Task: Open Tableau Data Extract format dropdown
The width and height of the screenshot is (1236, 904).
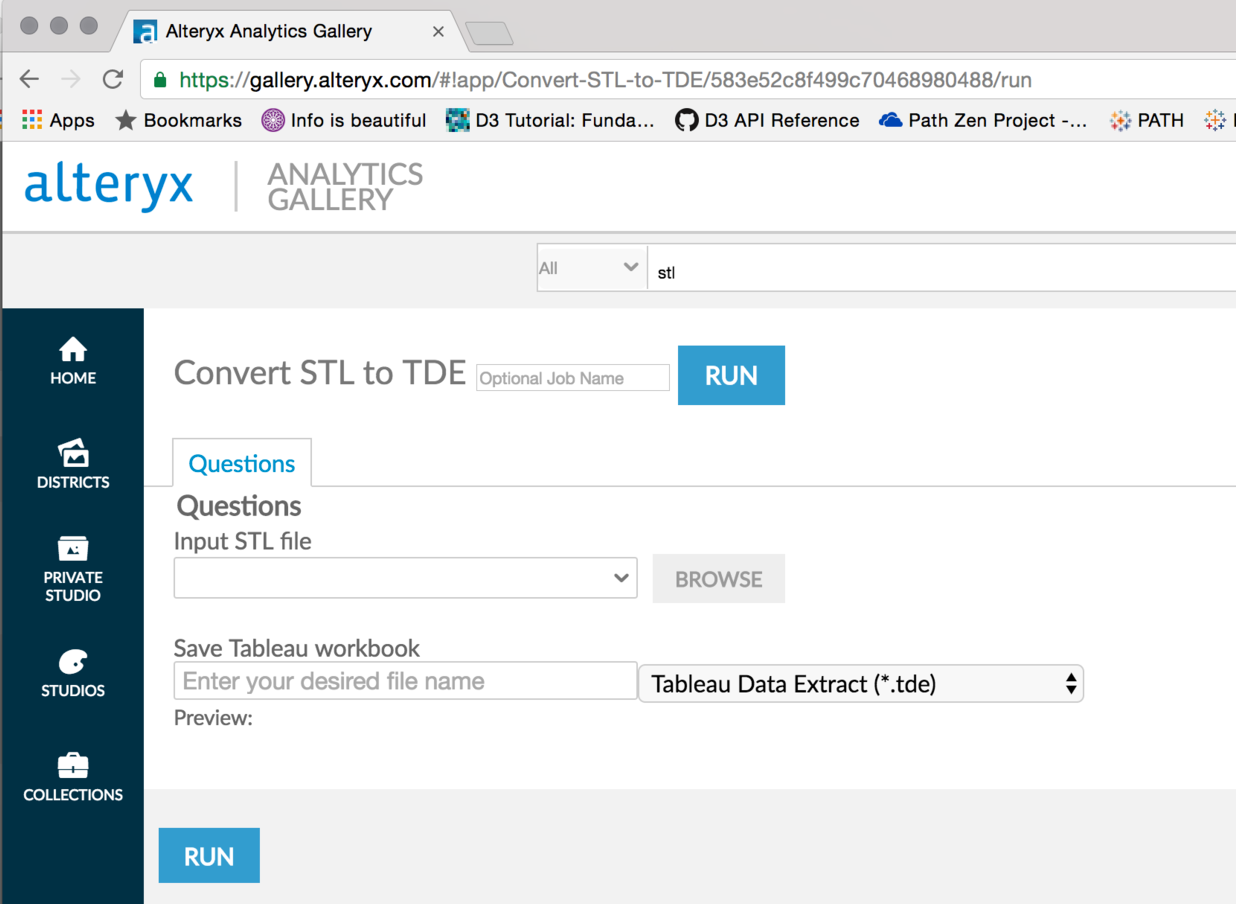Action: 861,684
